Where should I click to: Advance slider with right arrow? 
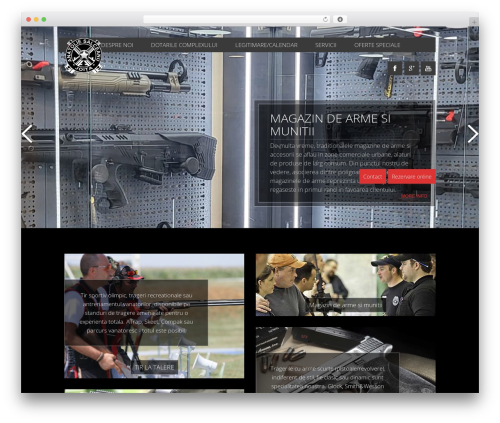pos(473,134)
